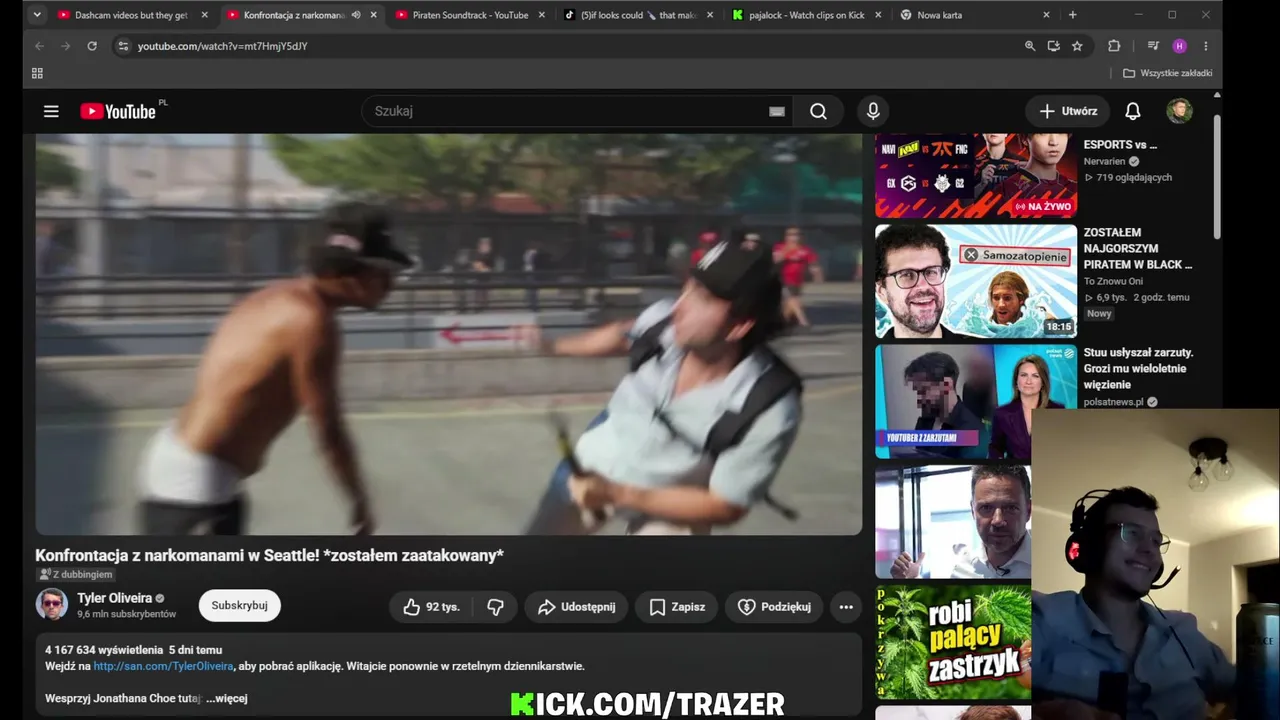View site information beside the URL
Screen dimensions: 1280x720
pos(122,46)
